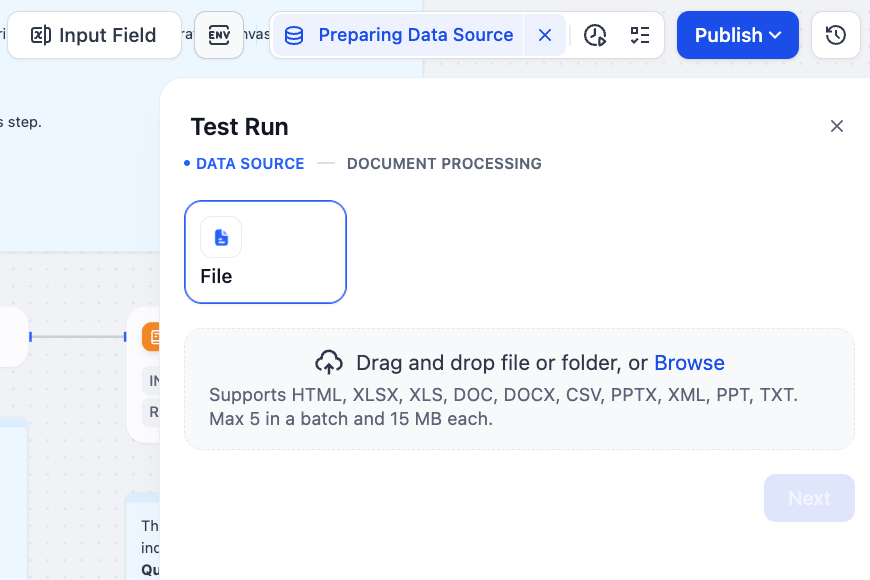Select the orange node icon on canvas
Image resolution: width=870 pixels, height=580 pixels.
[x=152, y=337]
